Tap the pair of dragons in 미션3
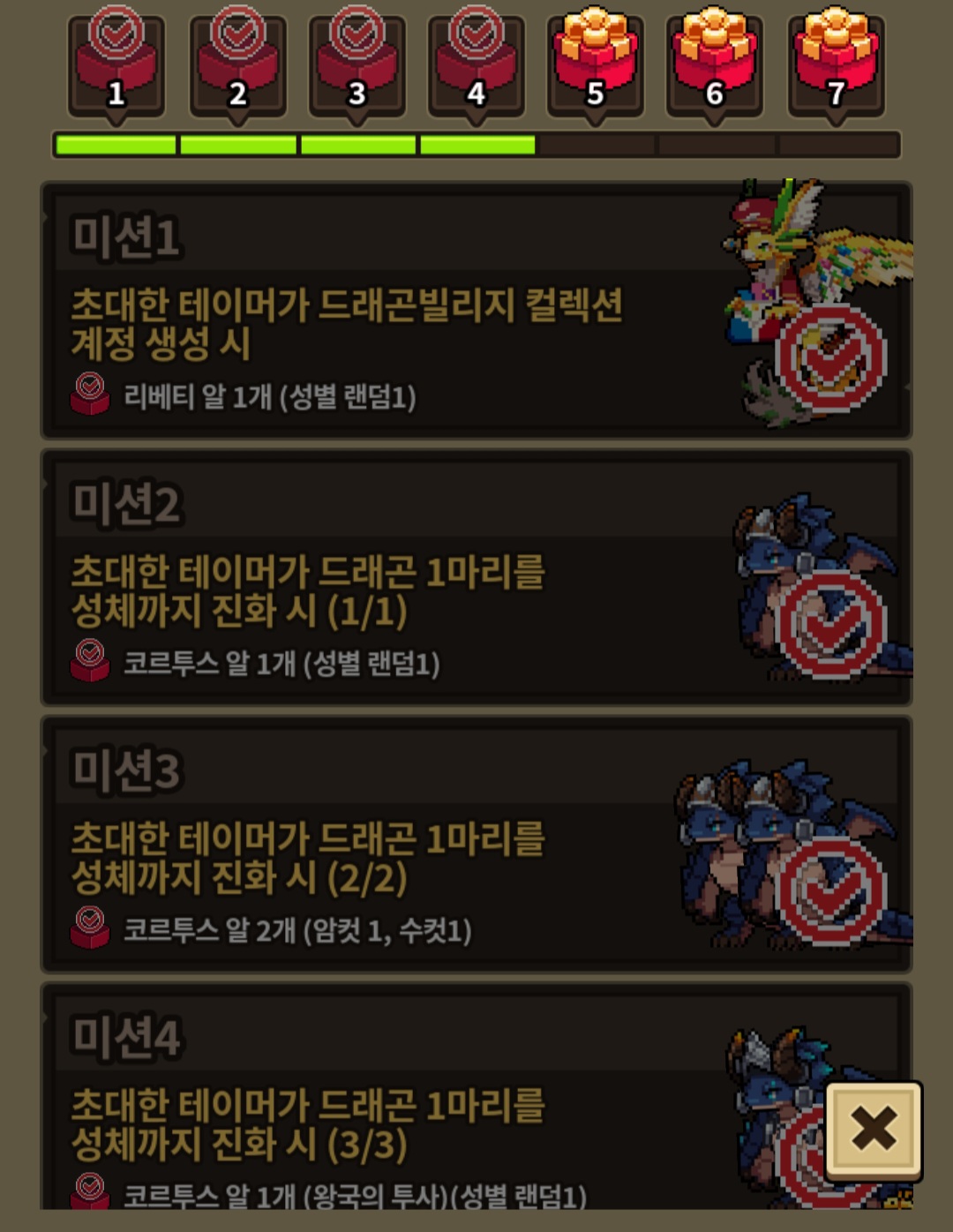 [794, 853]
